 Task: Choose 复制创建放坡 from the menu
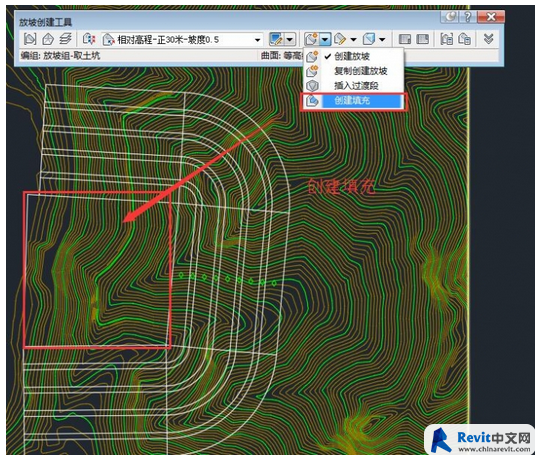click(353, 71)
